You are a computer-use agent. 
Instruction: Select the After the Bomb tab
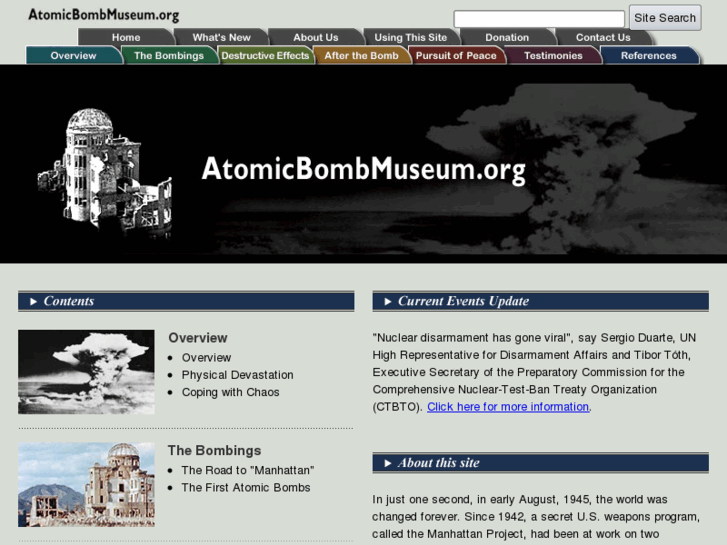[x=361, y=55]
